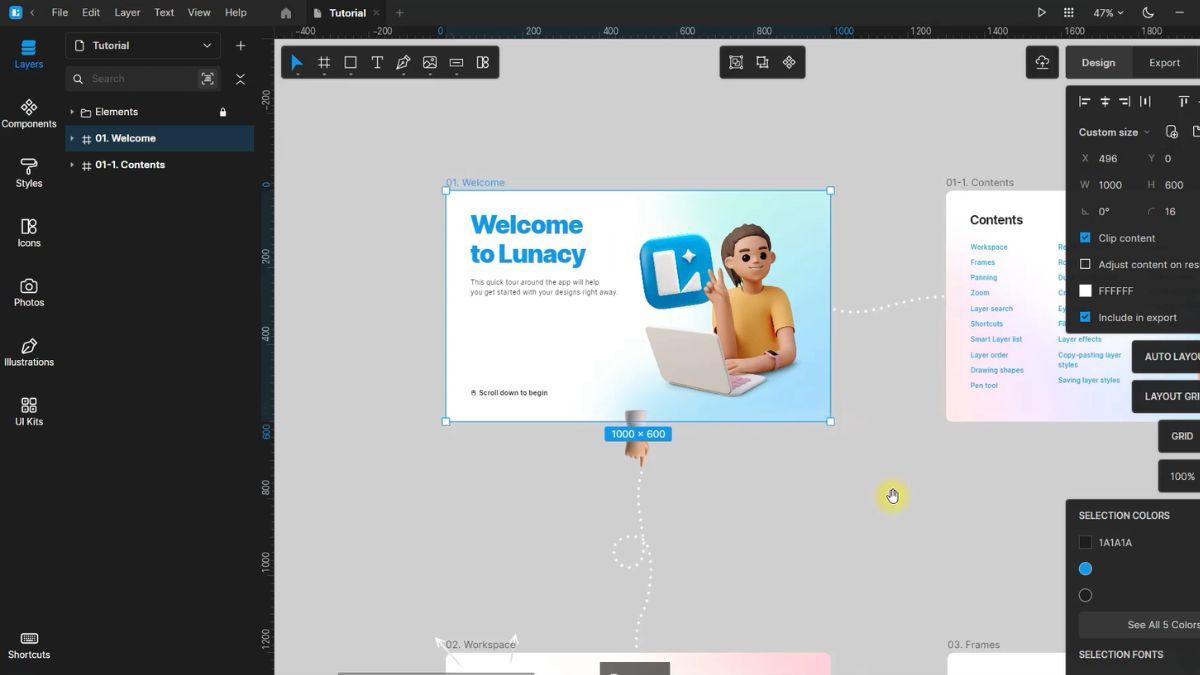The width and height of the screenshot is (1200, 675).
Task: Uncheck the Include in export checkbox
Action: [x=1085, y=317]
